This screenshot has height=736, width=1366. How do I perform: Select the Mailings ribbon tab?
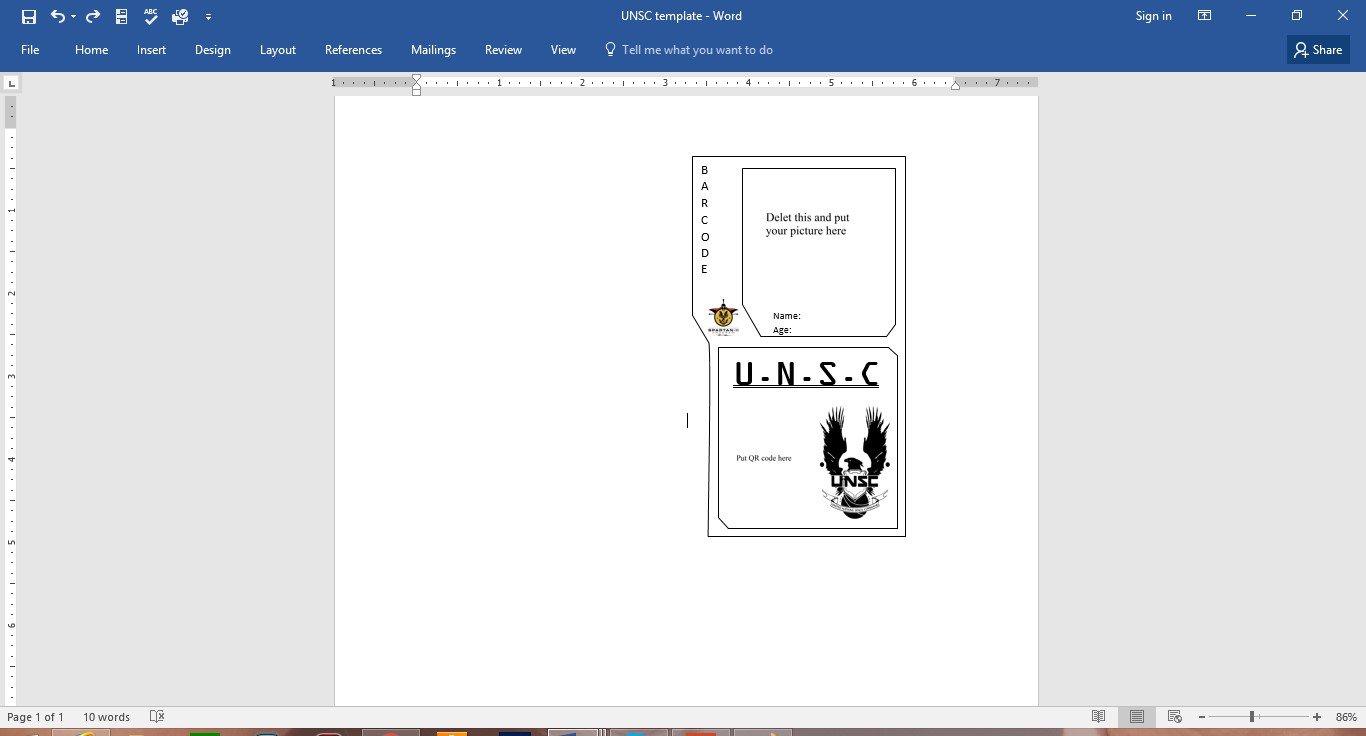coord(433,50)
